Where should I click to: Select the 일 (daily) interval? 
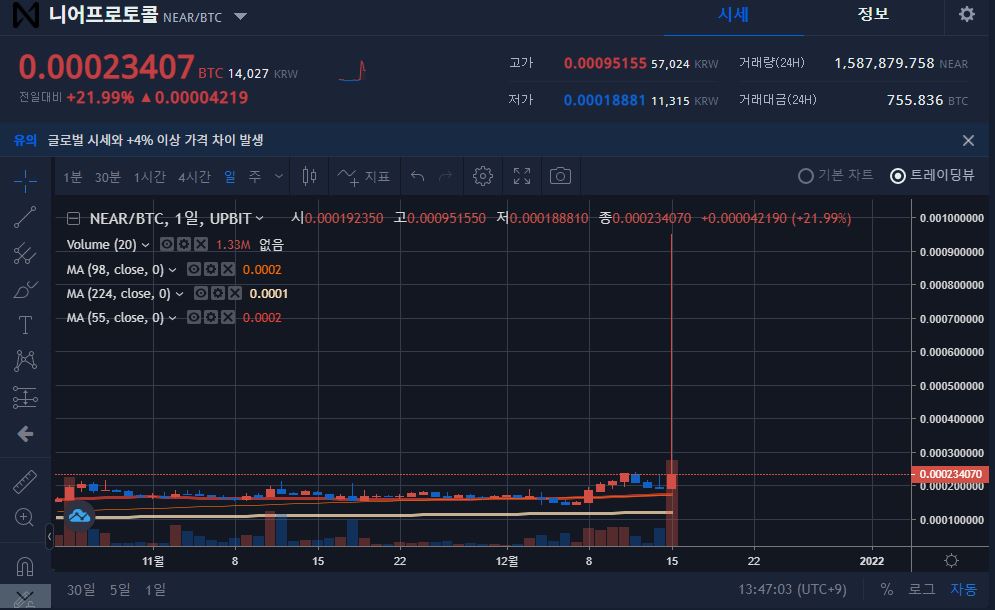pos(230,176)
